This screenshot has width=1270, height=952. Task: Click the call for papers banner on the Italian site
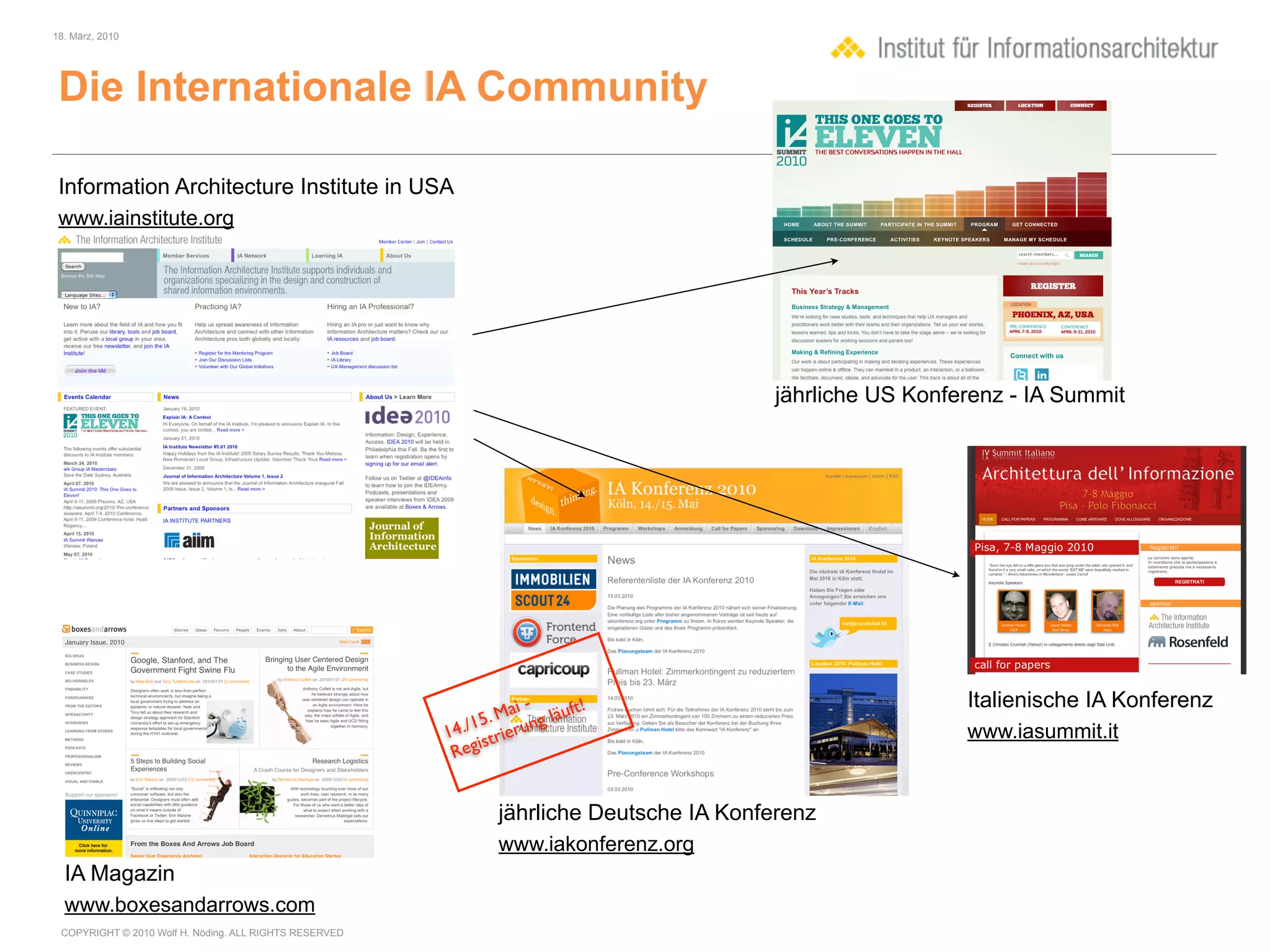(x=1055, y=664)
